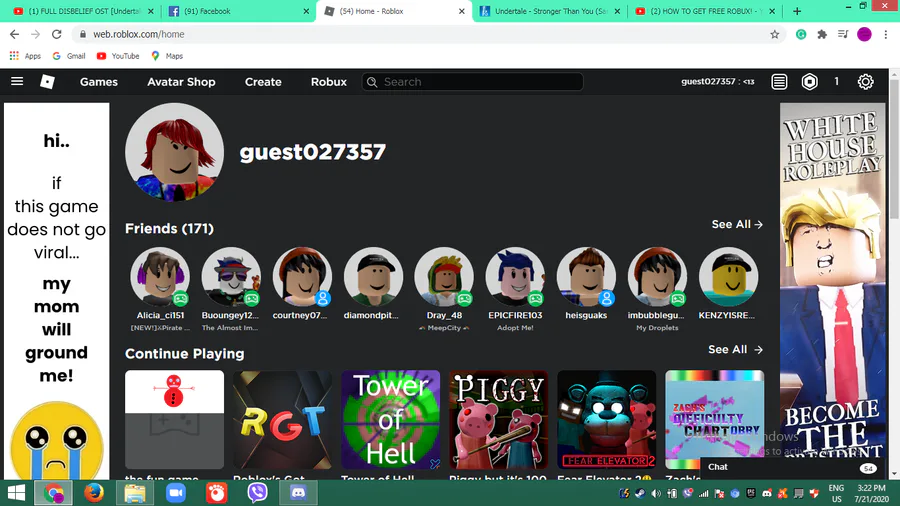Open the guest027357 profile avatar

tap(174, 152)
